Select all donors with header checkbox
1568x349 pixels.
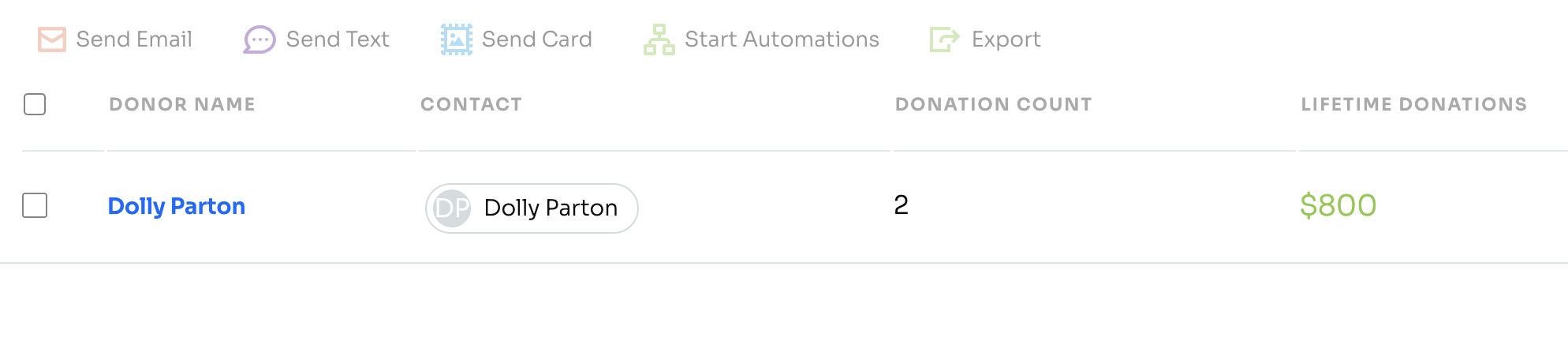point(35,104)
